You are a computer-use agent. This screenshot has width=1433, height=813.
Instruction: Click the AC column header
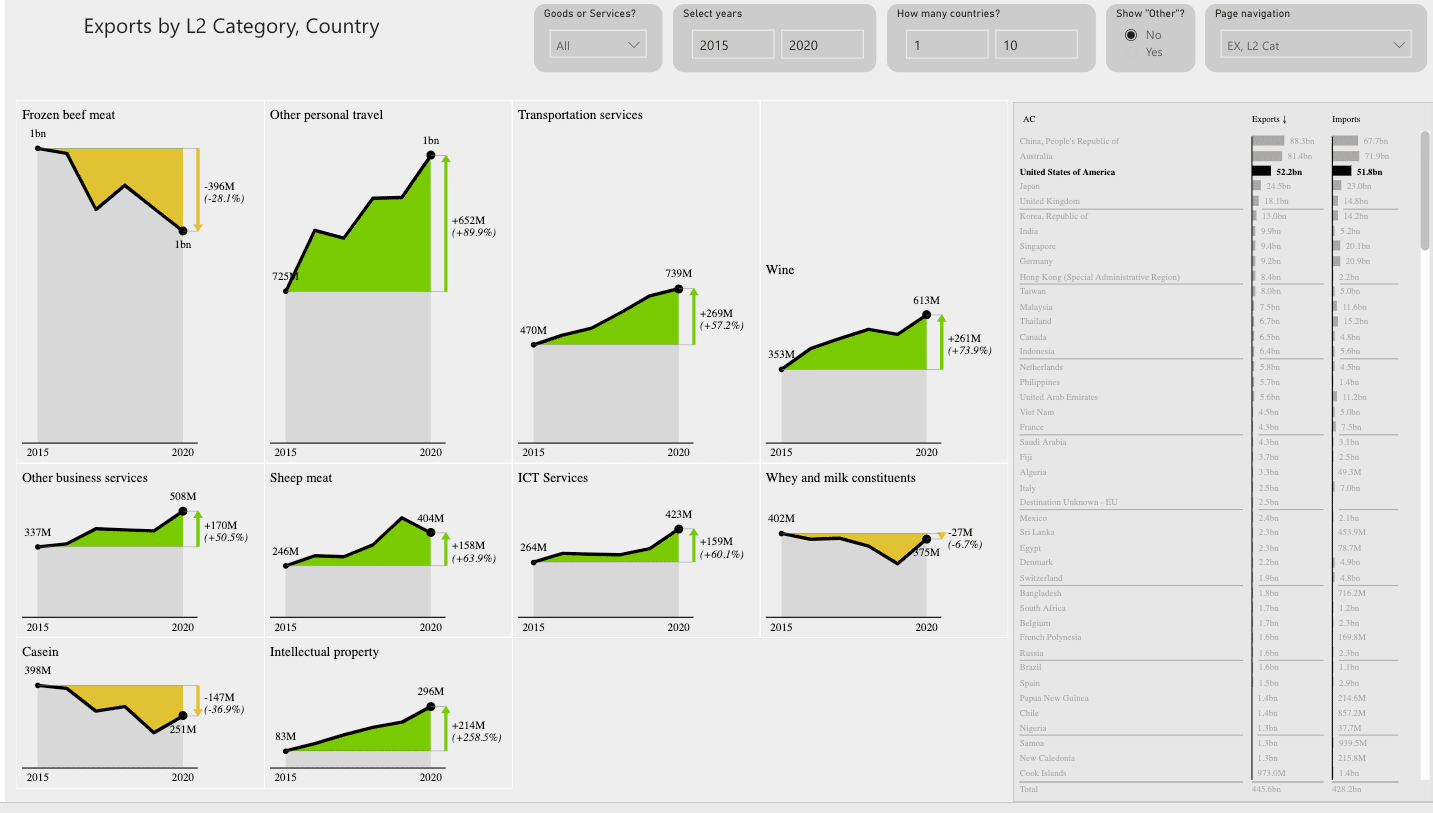pos(1029,119)
